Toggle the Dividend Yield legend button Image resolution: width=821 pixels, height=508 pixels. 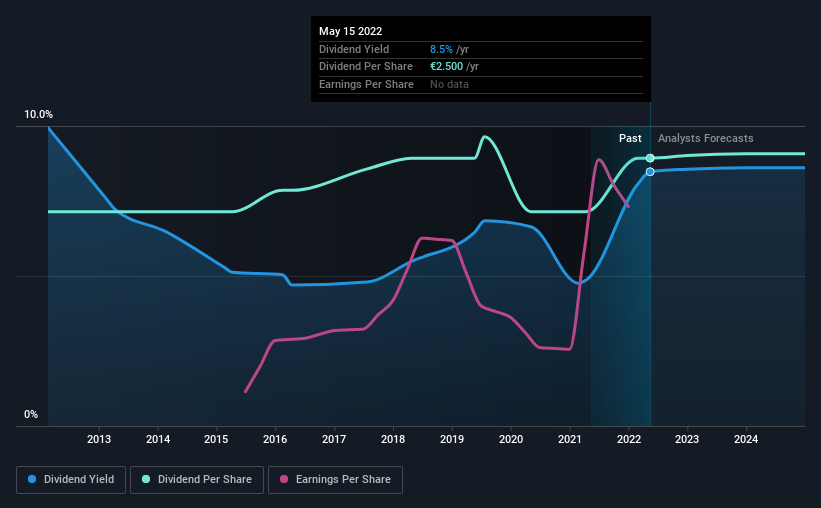click(x=71, y=480)
